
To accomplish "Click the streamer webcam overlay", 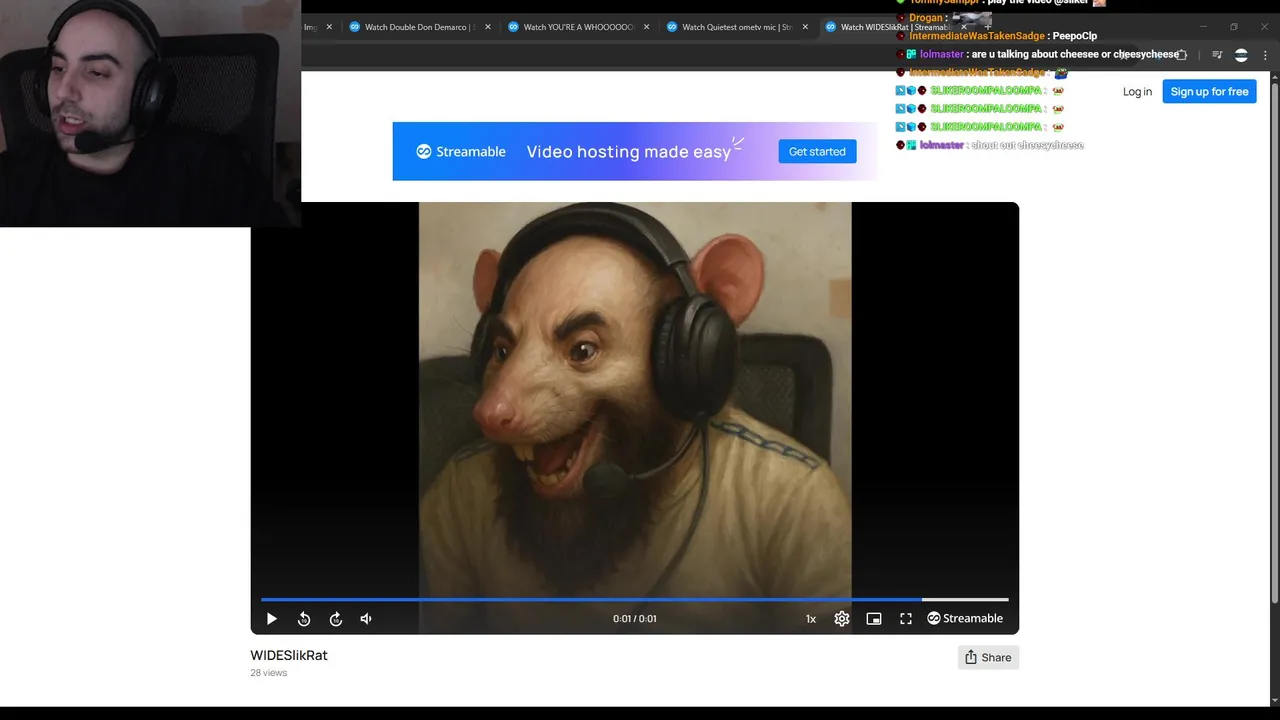I will [150, 113].
